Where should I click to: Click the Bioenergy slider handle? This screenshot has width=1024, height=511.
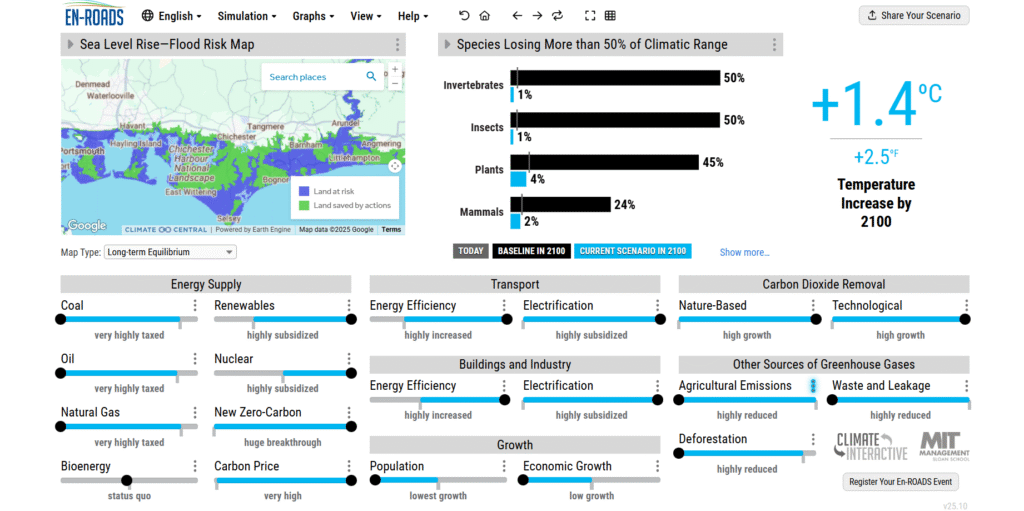pos(126,481)
